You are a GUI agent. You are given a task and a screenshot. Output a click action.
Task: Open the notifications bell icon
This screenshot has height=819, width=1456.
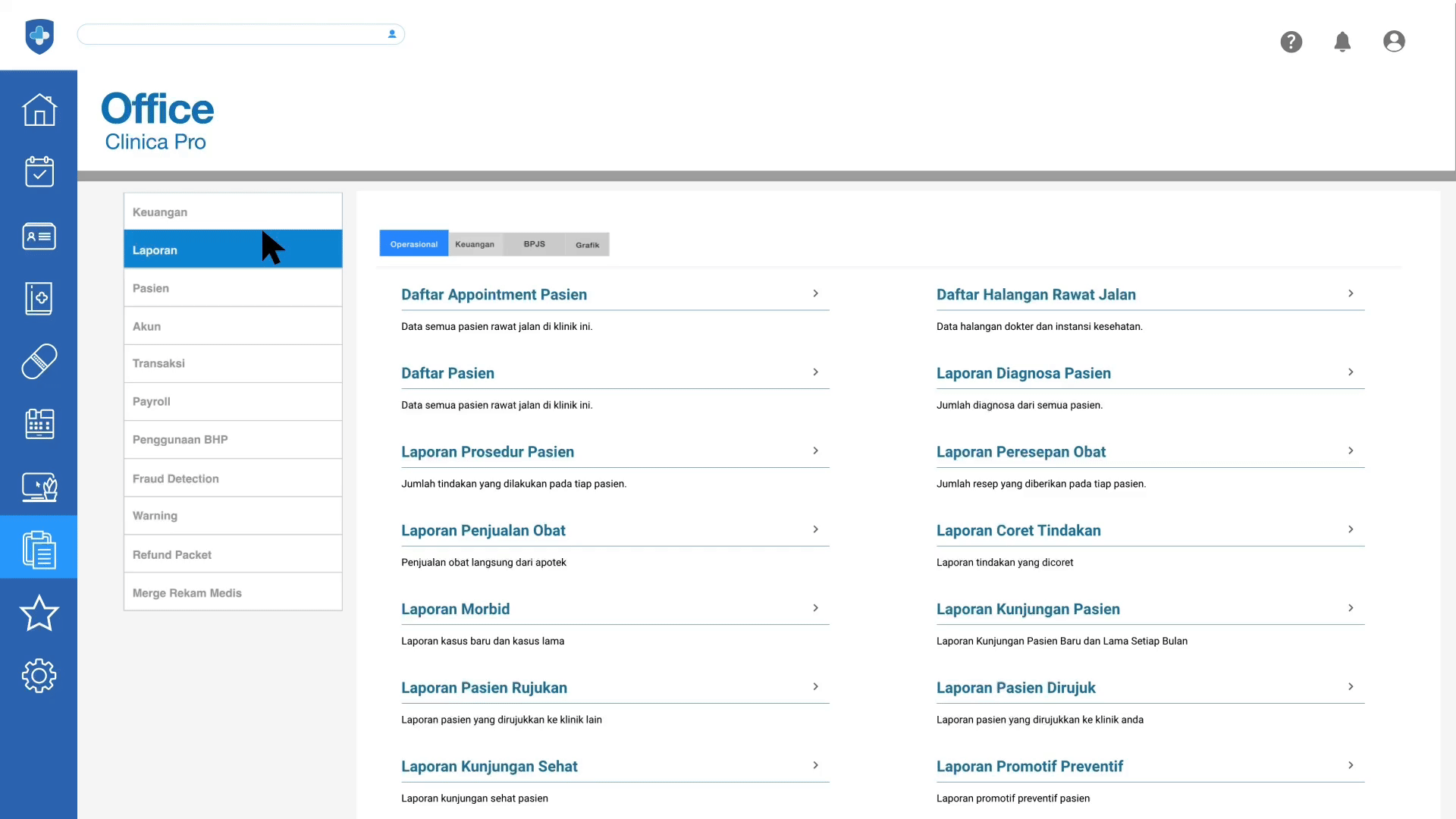(x=1342, y=42)
